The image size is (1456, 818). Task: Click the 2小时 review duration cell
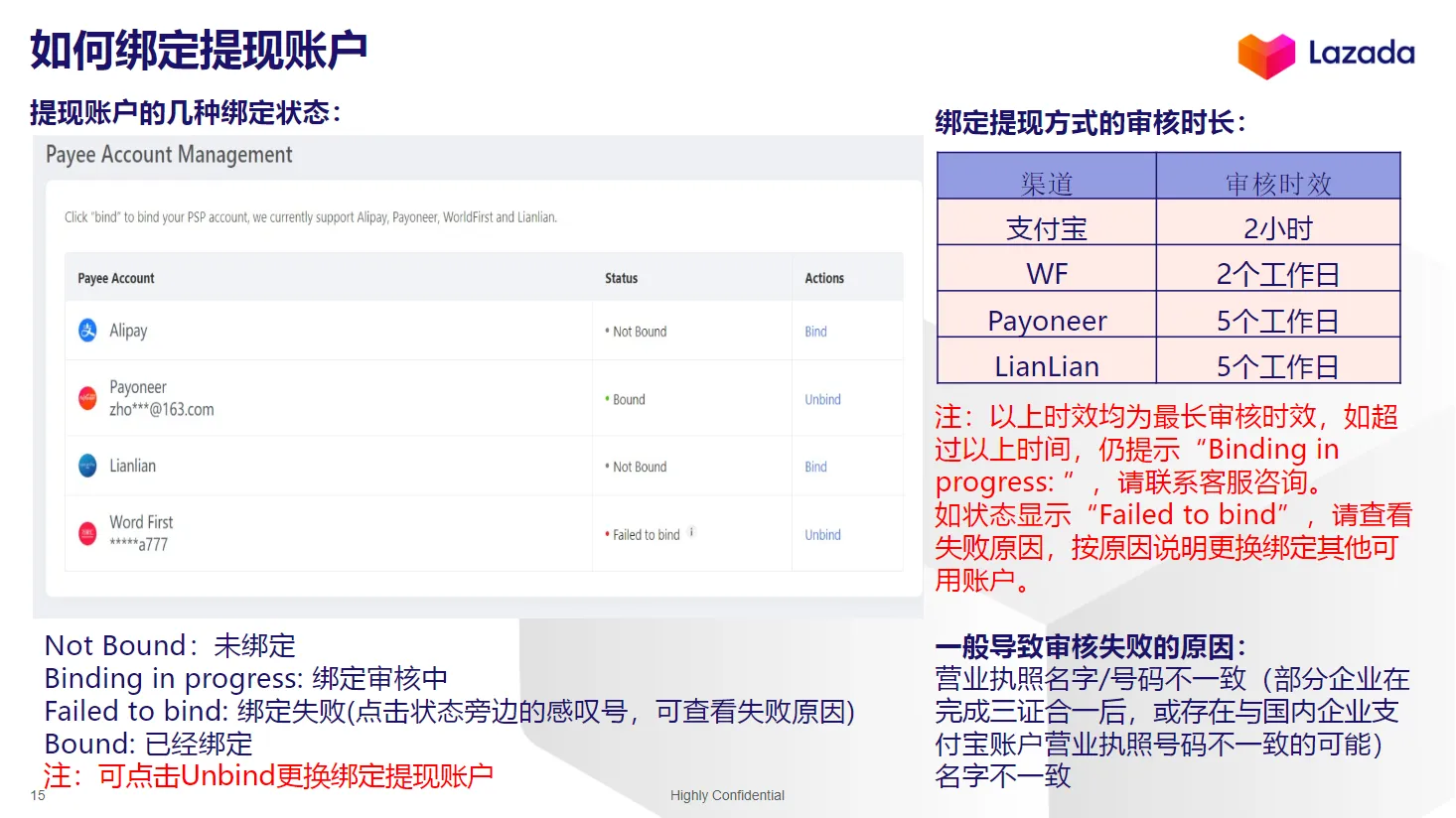click(x=1278, y=225)
